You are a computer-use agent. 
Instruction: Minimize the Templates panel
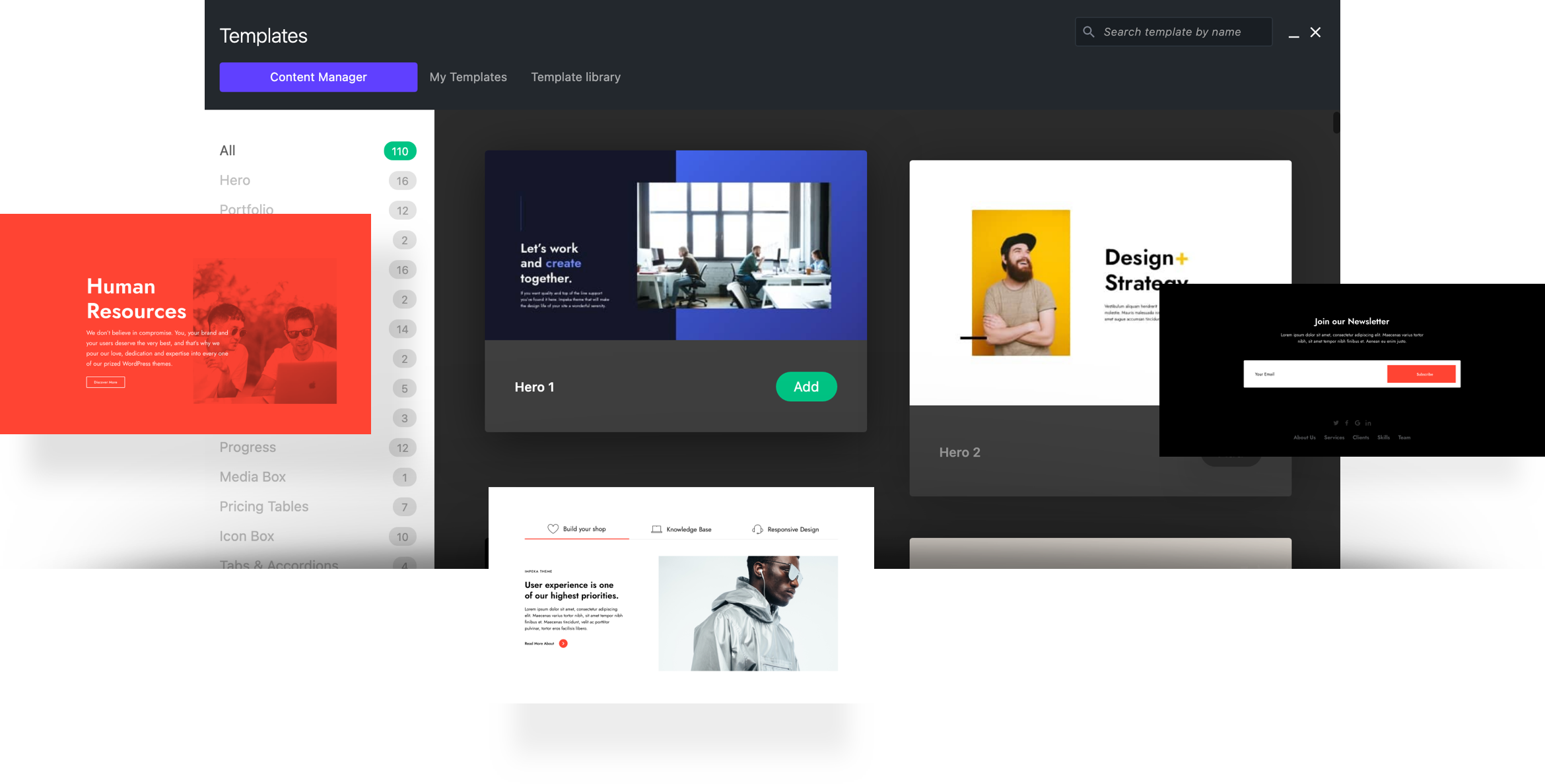(x=1294, y=32)
